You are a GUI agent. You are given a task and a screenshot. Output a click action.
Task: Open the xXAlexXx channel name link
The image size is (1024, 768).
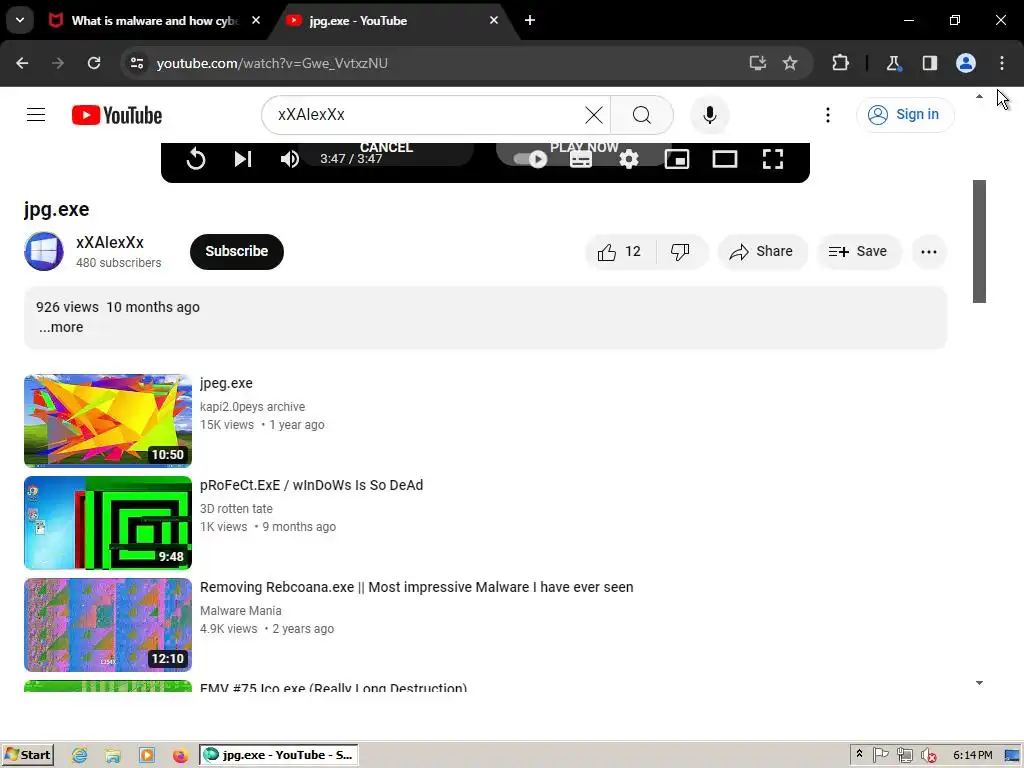click(110, 242)
